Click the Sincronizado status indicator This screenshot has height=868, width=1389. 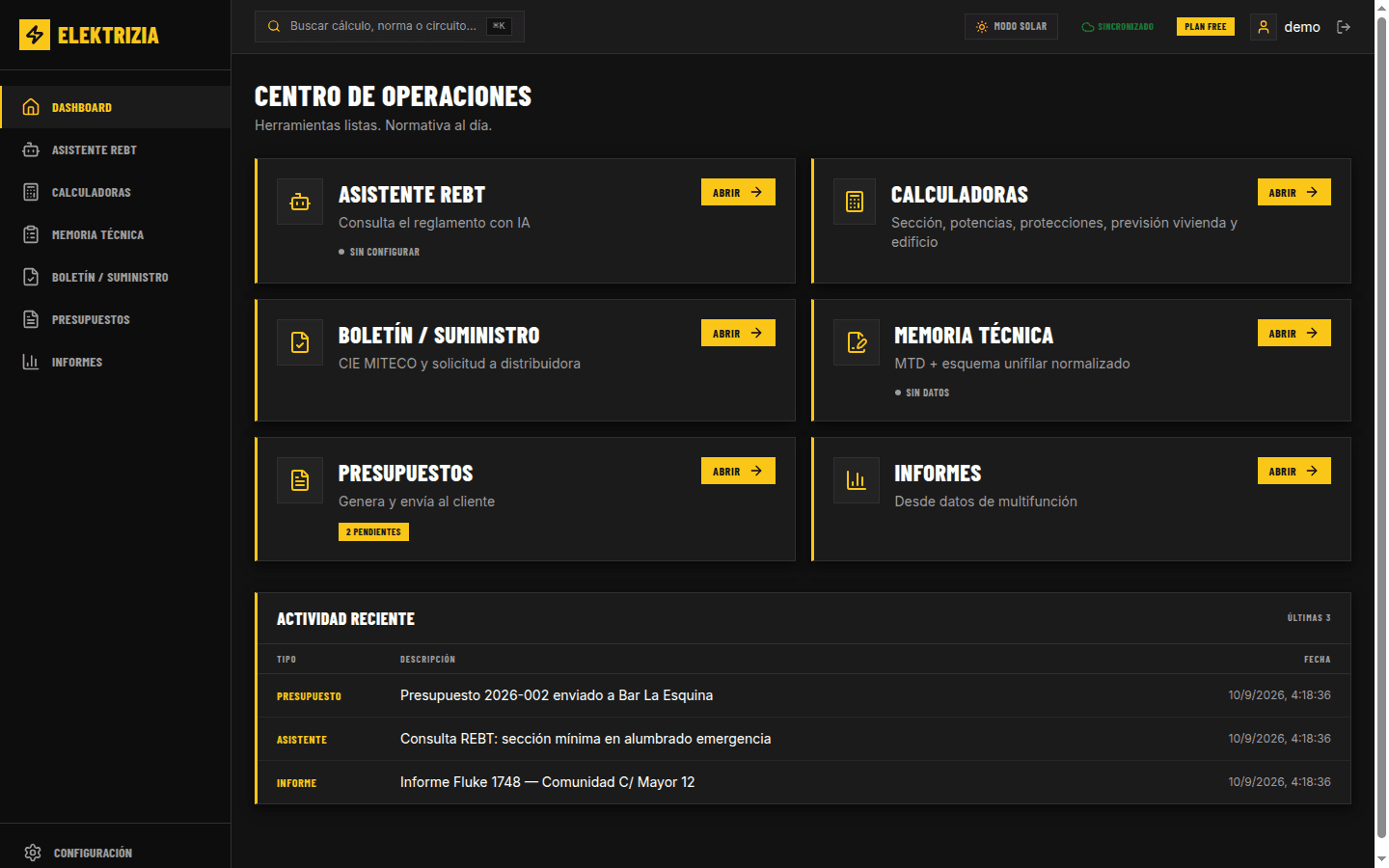click(x=1117, y=27)
